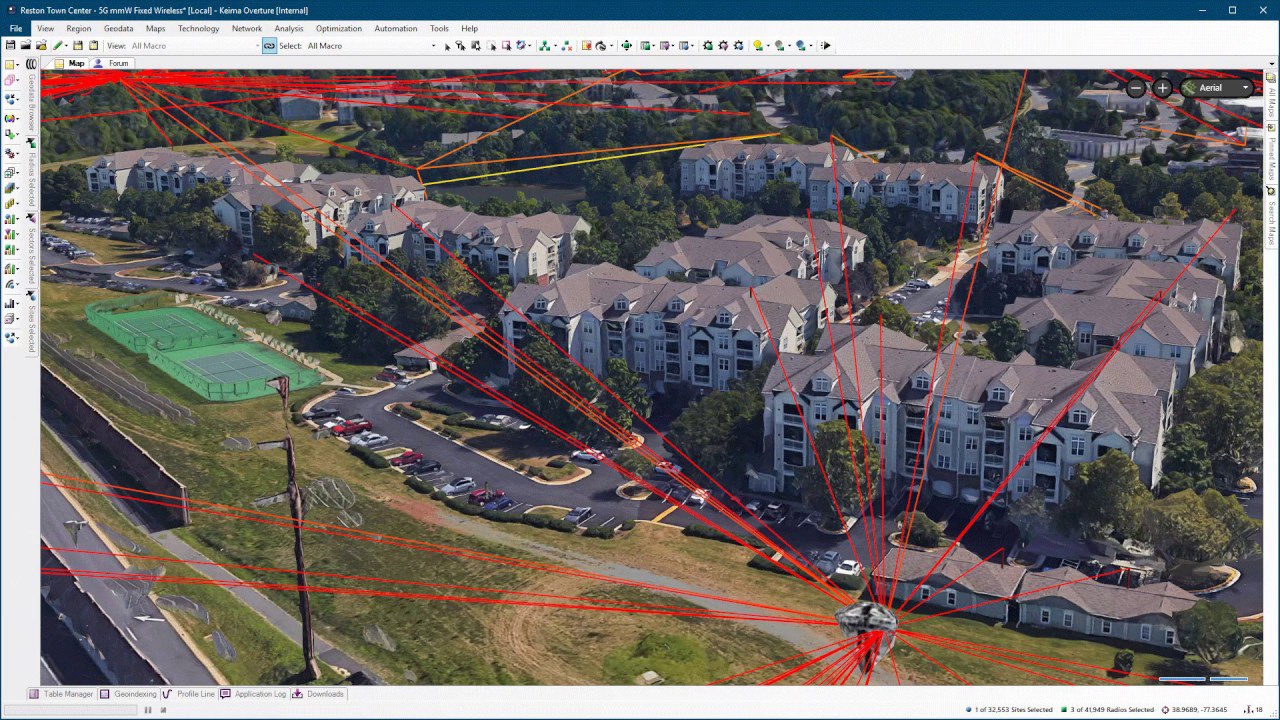Open the Optimization menu
This screenshot has height=720, width=1280.
point(339,28)
